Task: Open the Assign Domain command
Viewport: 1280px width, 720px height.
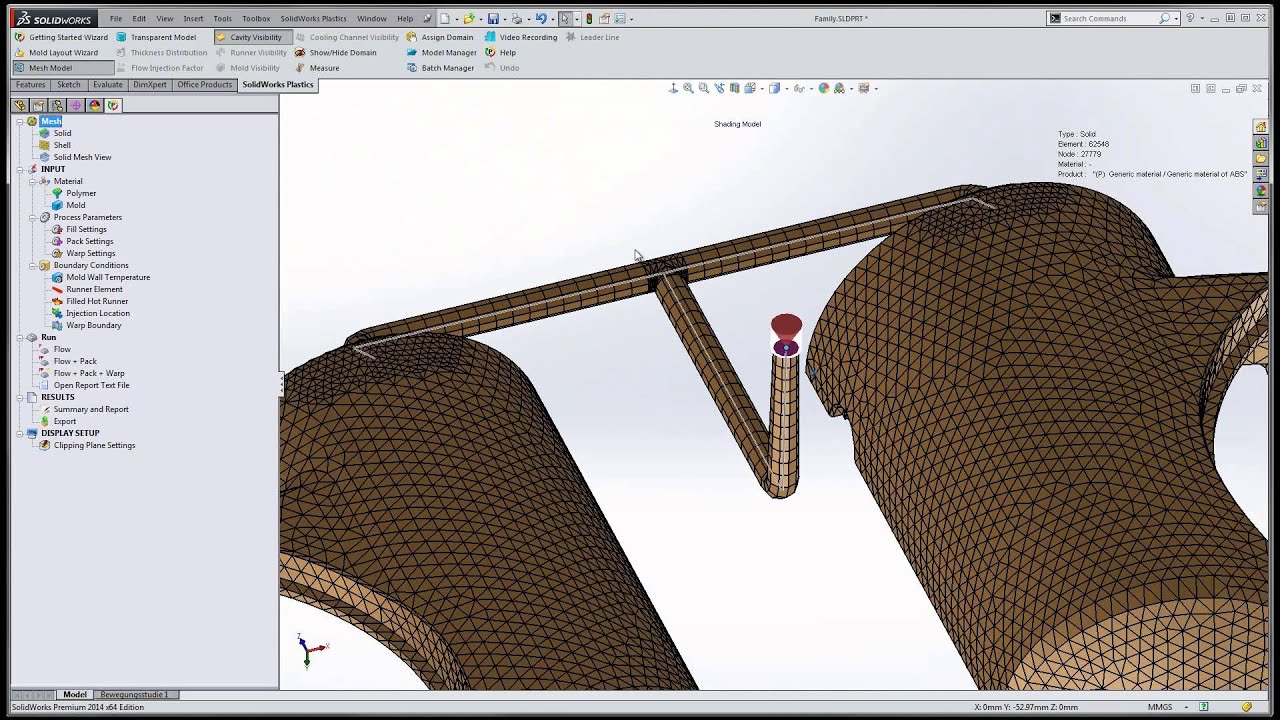Action: point(440,37)
